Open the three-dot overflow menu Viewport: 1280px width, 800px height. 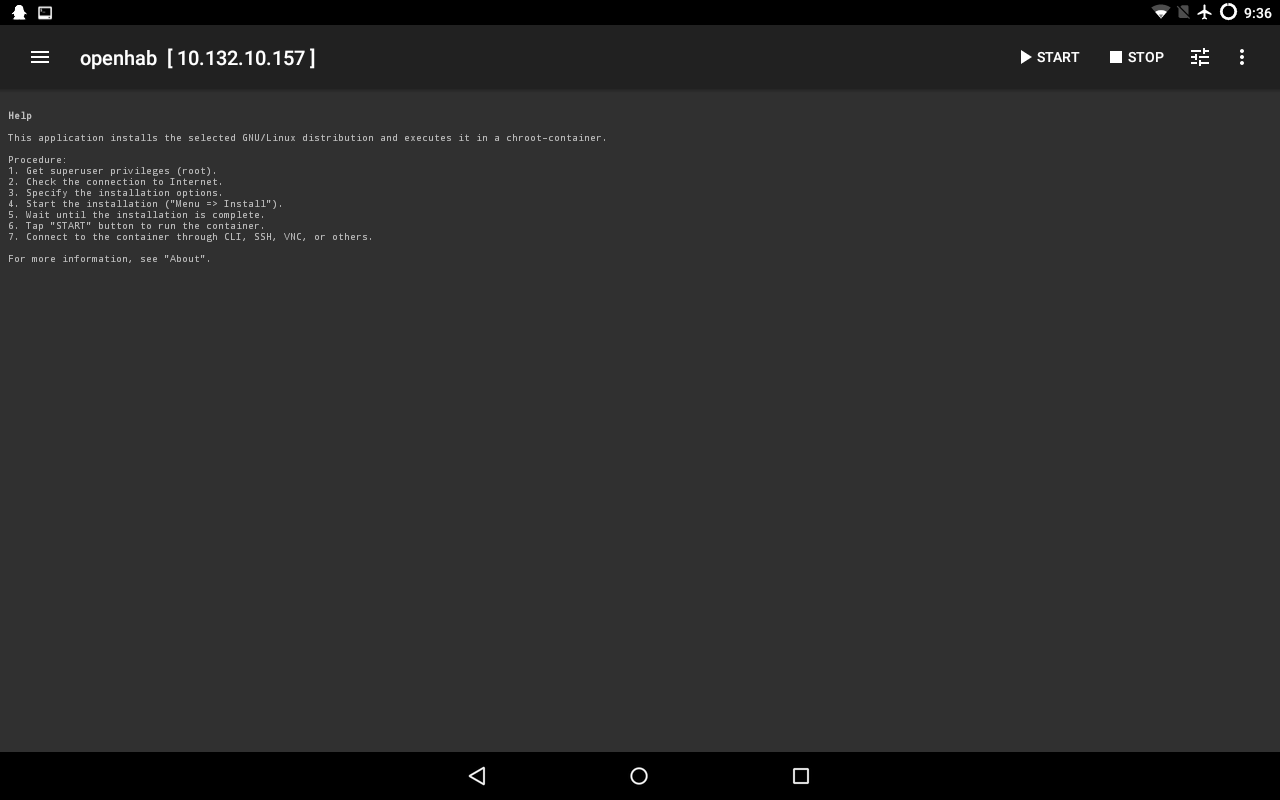(x=1242, y=57)
